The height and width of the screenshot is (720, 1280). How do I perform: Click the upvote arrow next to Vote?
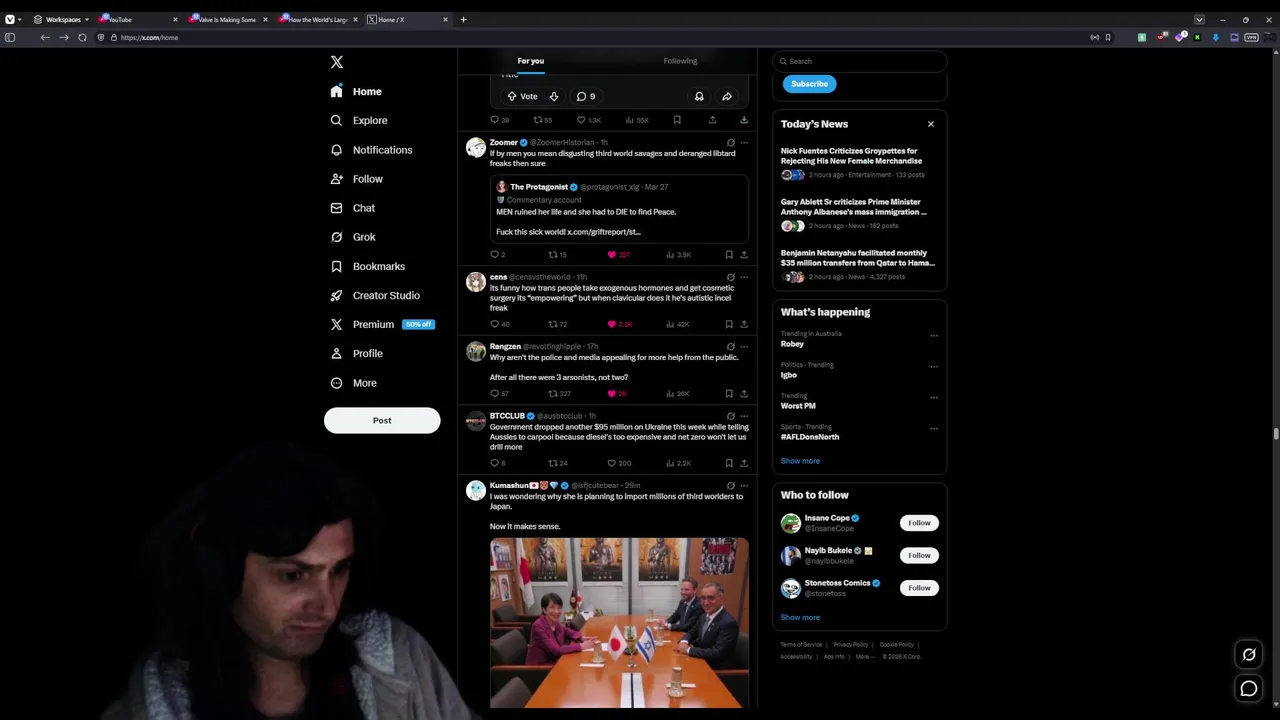pos(512,96)
